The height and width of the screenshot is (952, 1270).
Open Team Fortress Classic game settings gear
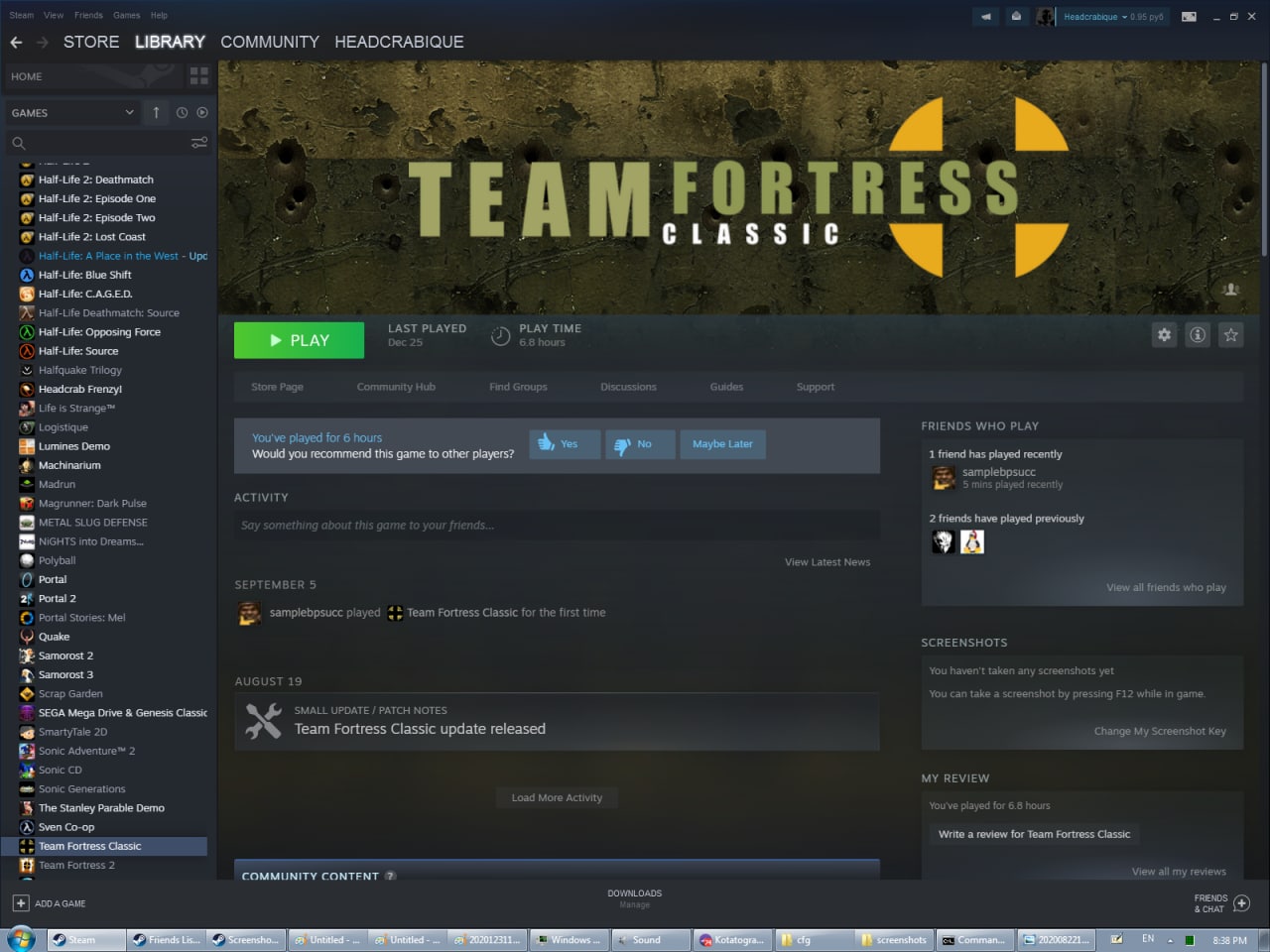1165,335
